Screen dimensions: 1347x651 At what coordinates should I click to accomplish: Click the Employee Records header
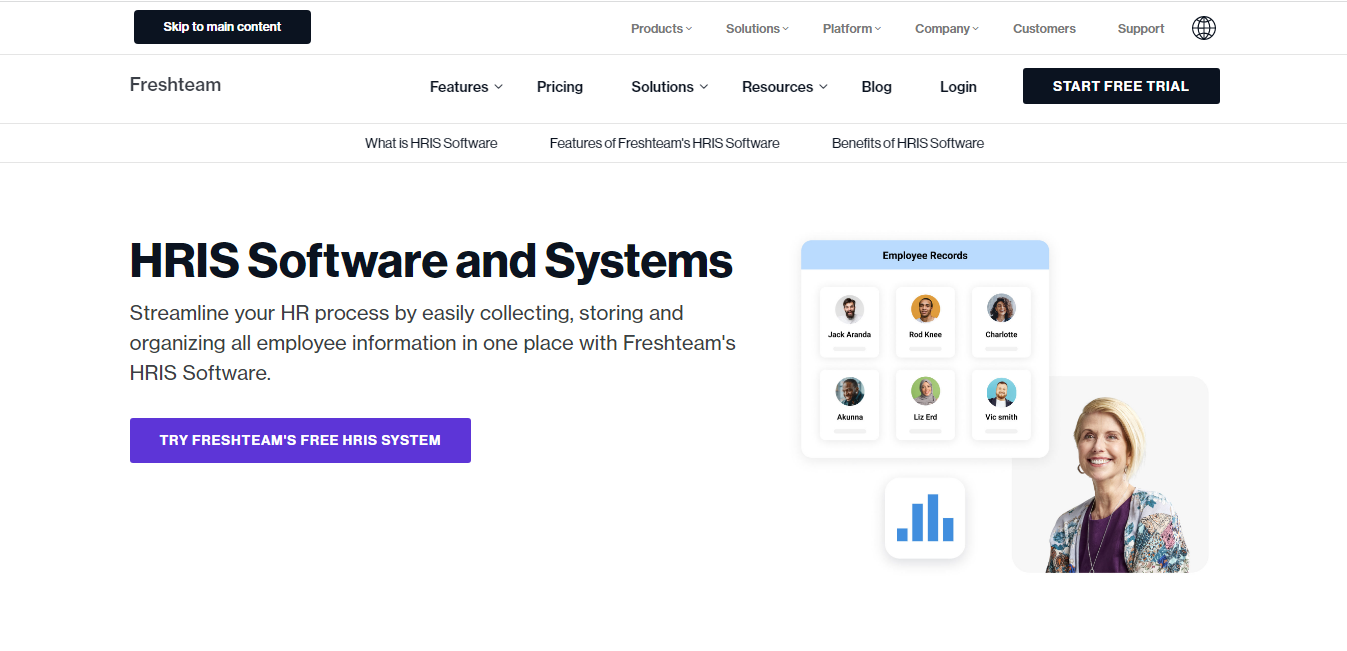pos(925,255)
